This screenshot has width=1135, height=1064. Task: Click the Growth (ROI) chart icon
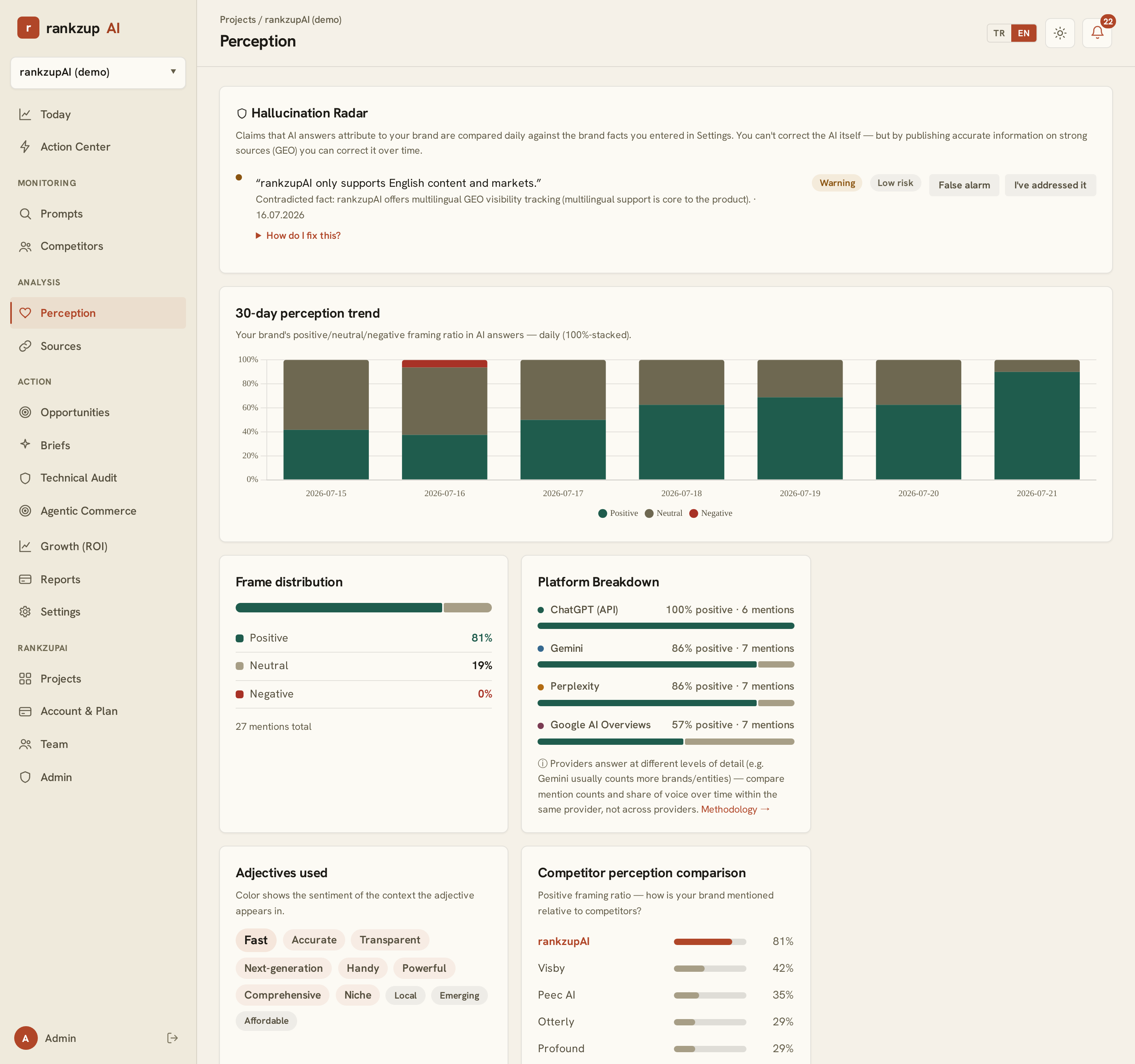tap(25, 546)
